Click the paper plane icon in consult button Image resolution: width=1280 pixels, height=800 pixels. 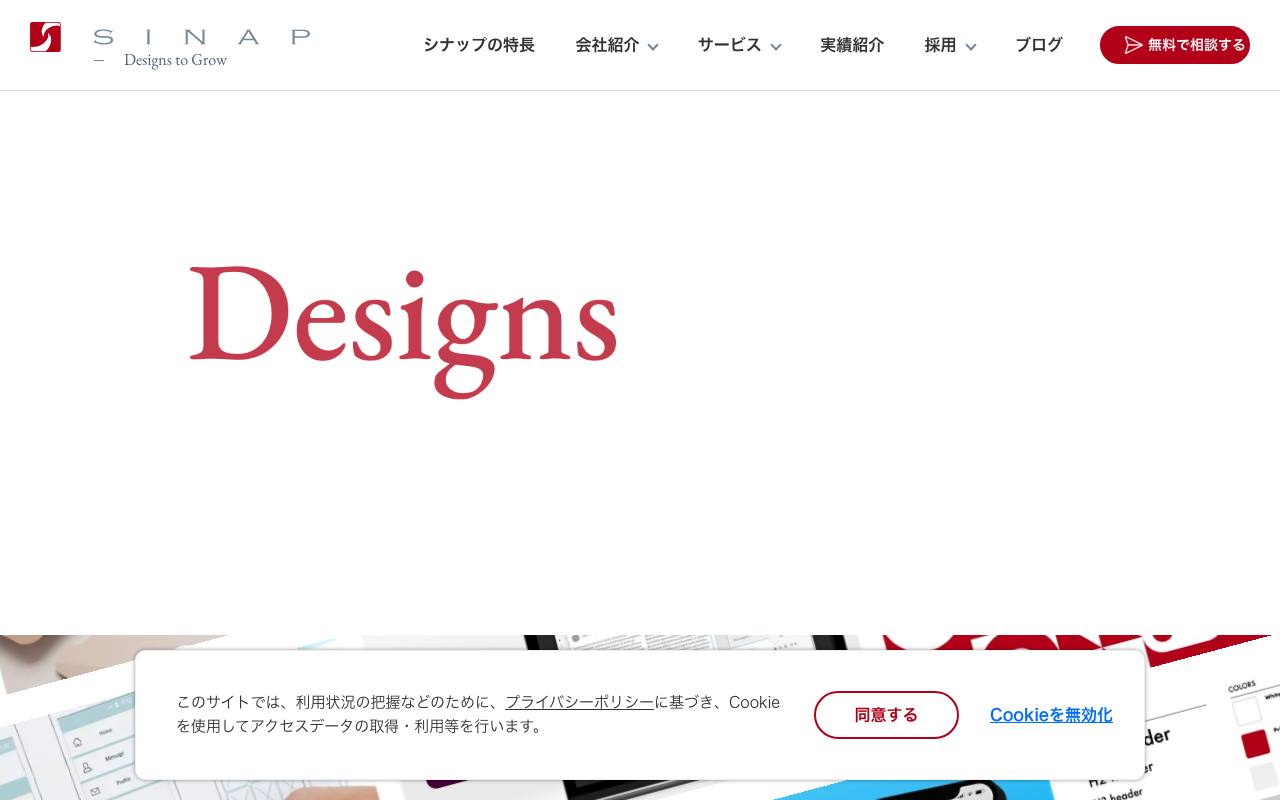(1133, 45)
